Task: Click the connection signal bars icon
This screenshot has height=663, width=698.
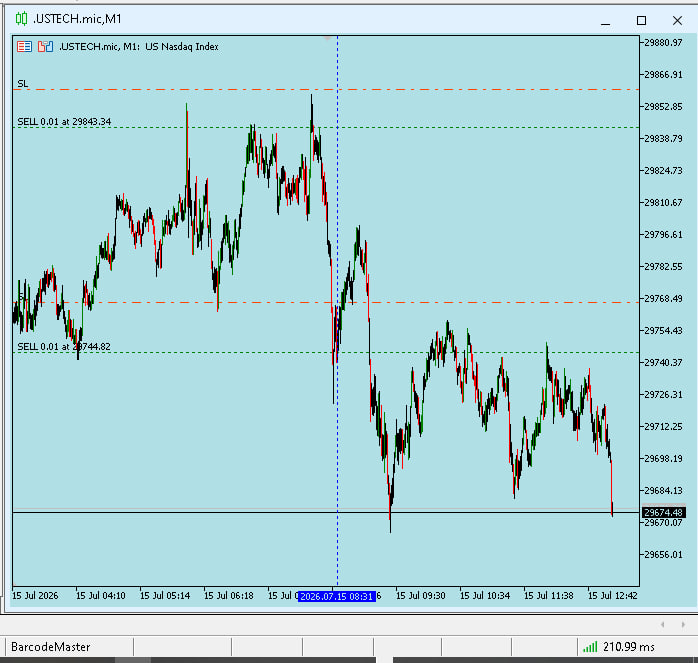Action: tap(590, 647)
